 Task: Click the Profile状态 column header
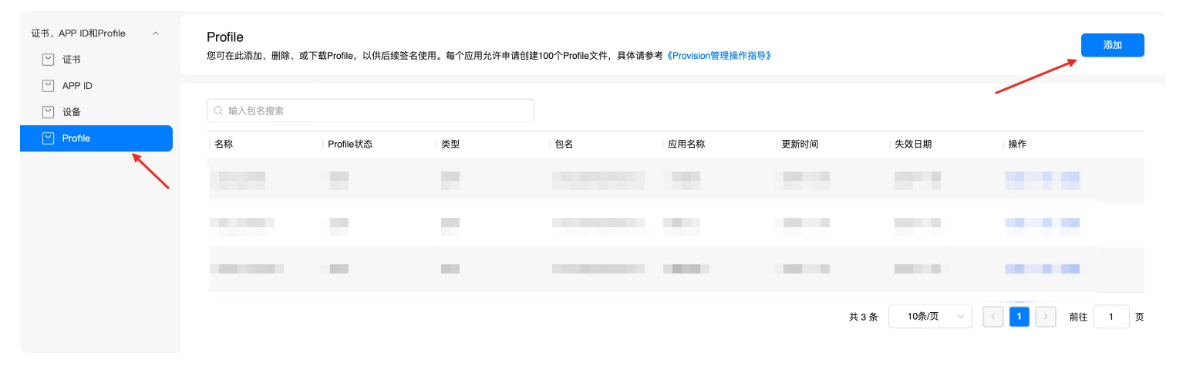[x=350, y=144]
